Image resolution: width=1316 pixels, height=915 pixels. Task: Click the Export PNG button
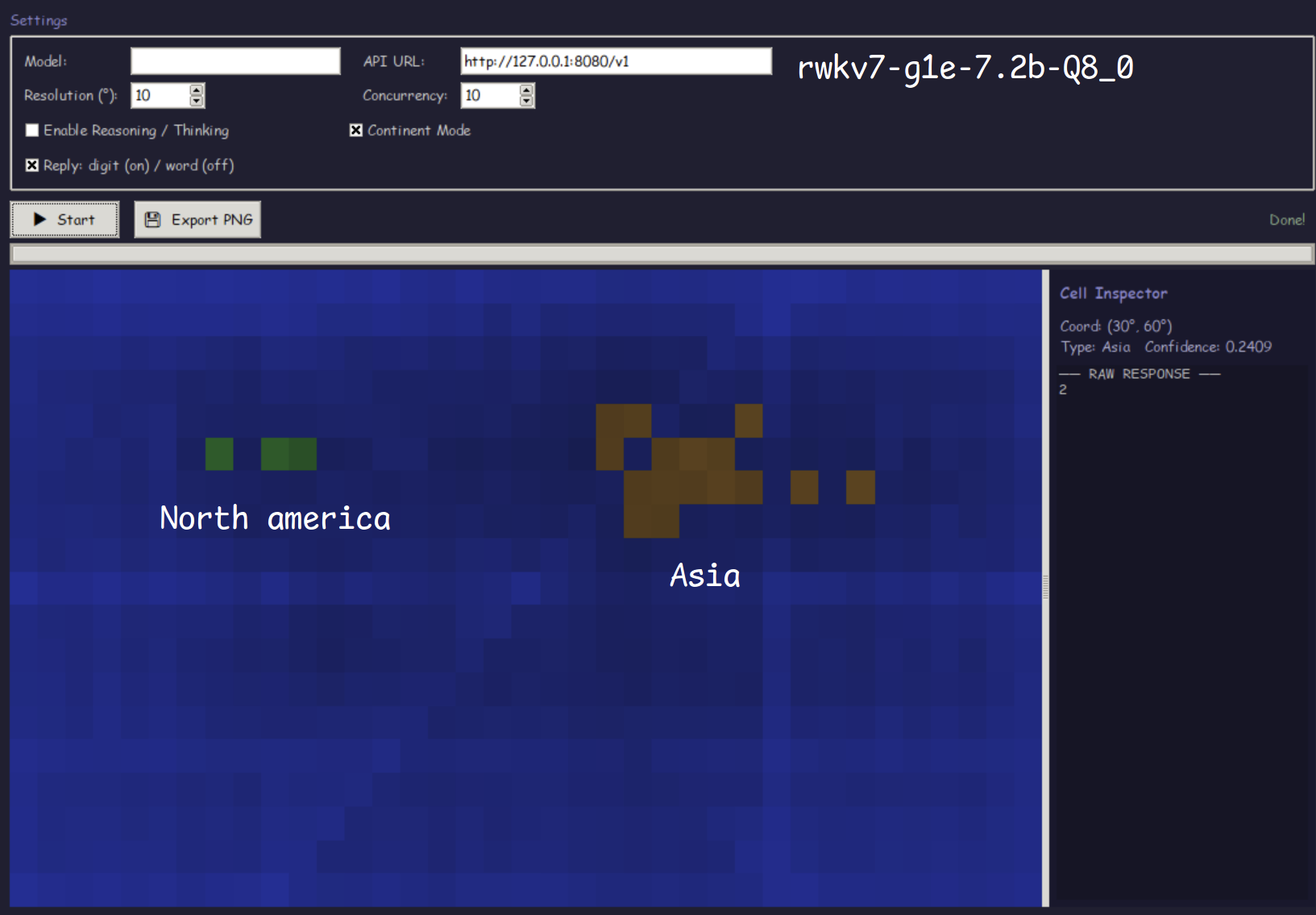pyautogui.click(x=197, y=219)
